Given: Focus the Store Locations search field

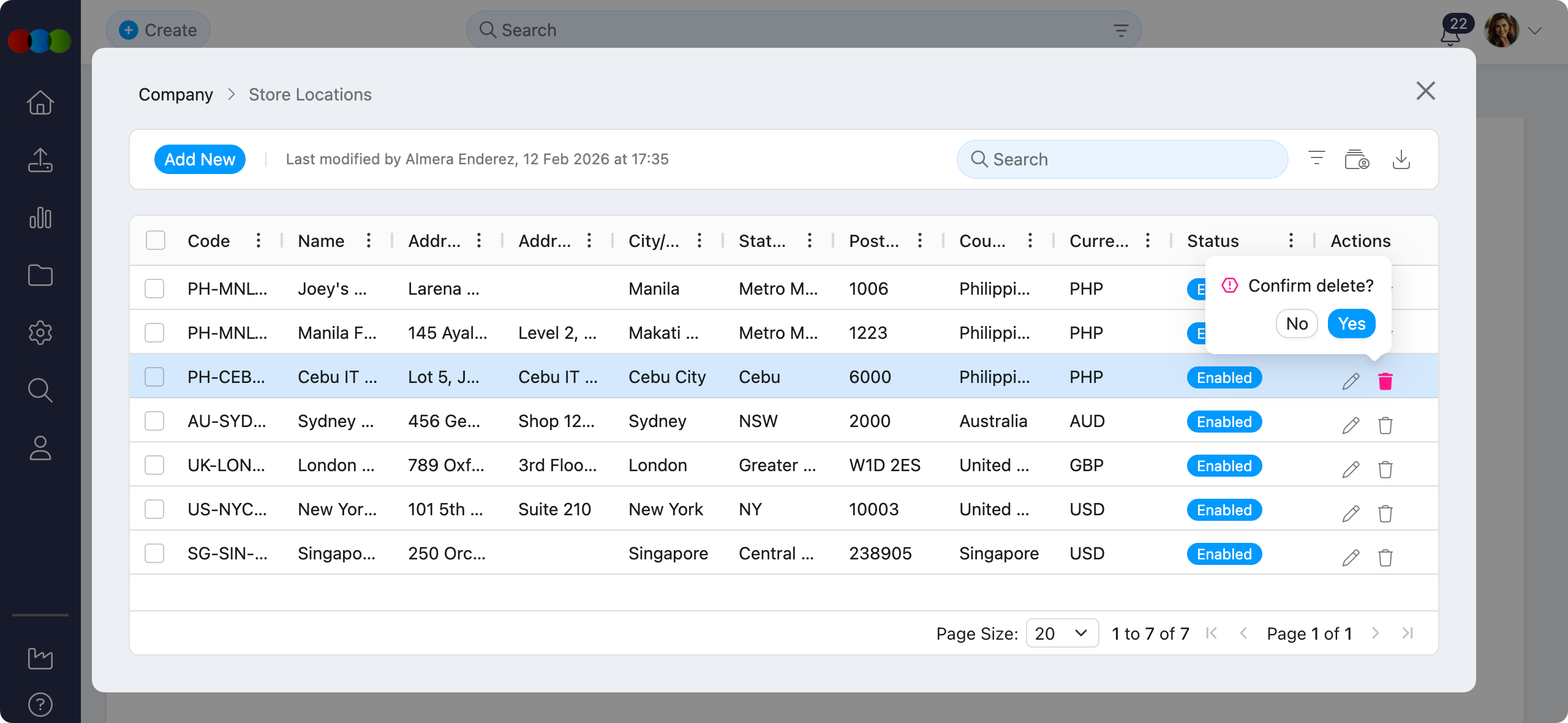Looking at the screenshot, I should [1122, 159].
